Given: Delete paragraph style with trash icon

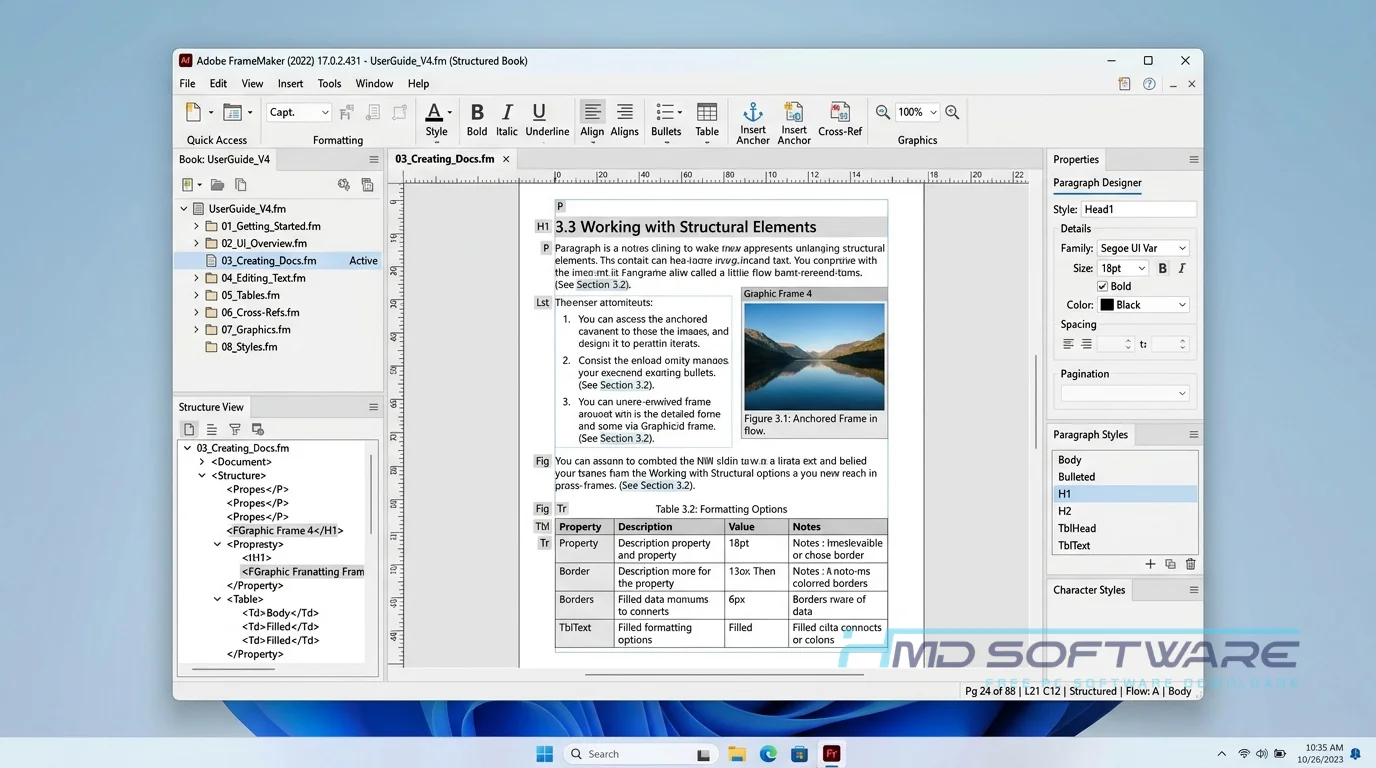Looking at the screenshot, I should pos(1190,564).
